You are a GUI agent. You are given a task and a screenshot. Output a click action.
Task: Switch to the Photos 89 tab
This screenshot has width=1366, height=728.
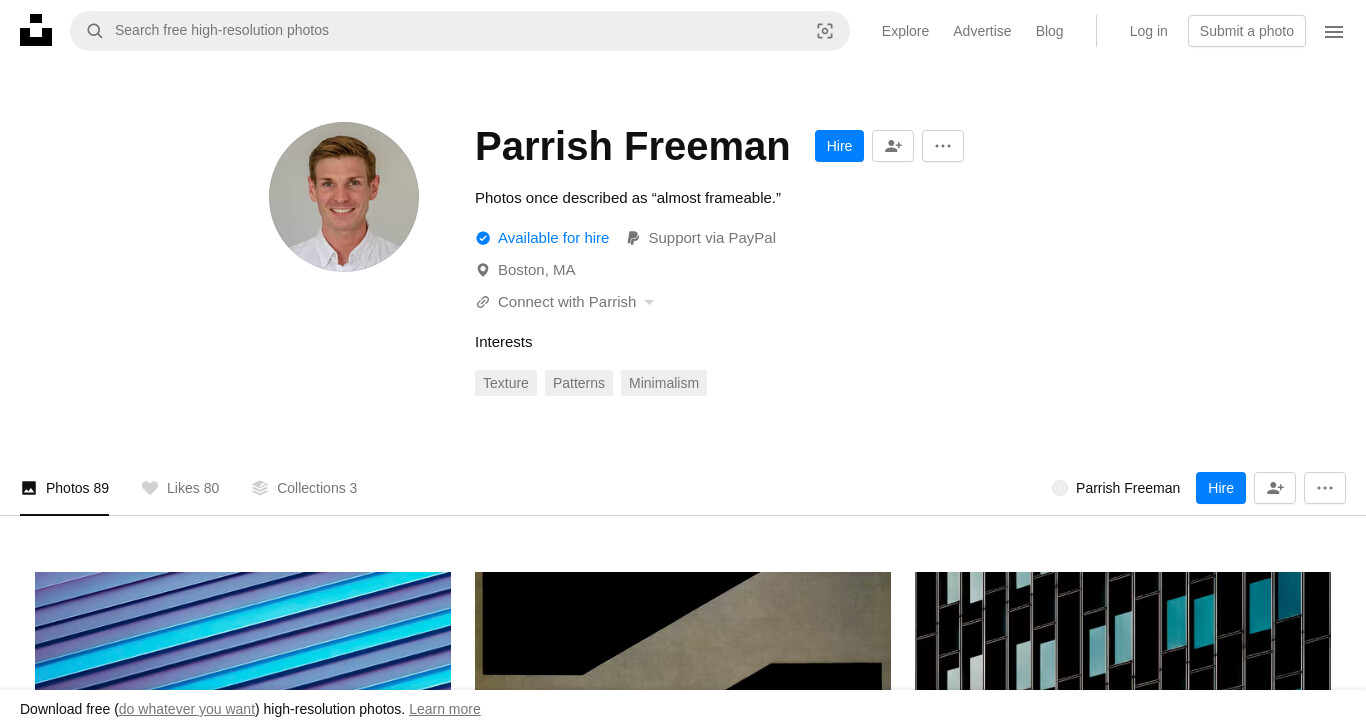(65, 488)
